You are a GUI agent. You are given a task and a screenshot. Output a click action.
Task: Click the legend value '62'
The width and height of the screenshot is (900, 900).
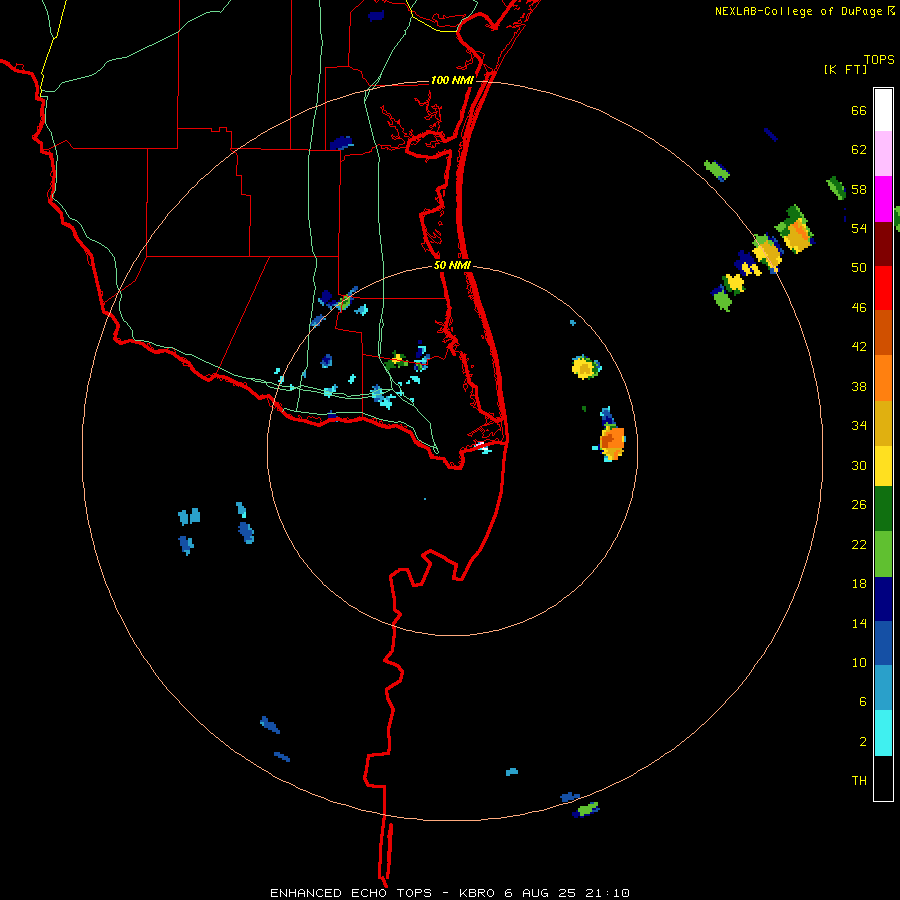click(859, 150)
